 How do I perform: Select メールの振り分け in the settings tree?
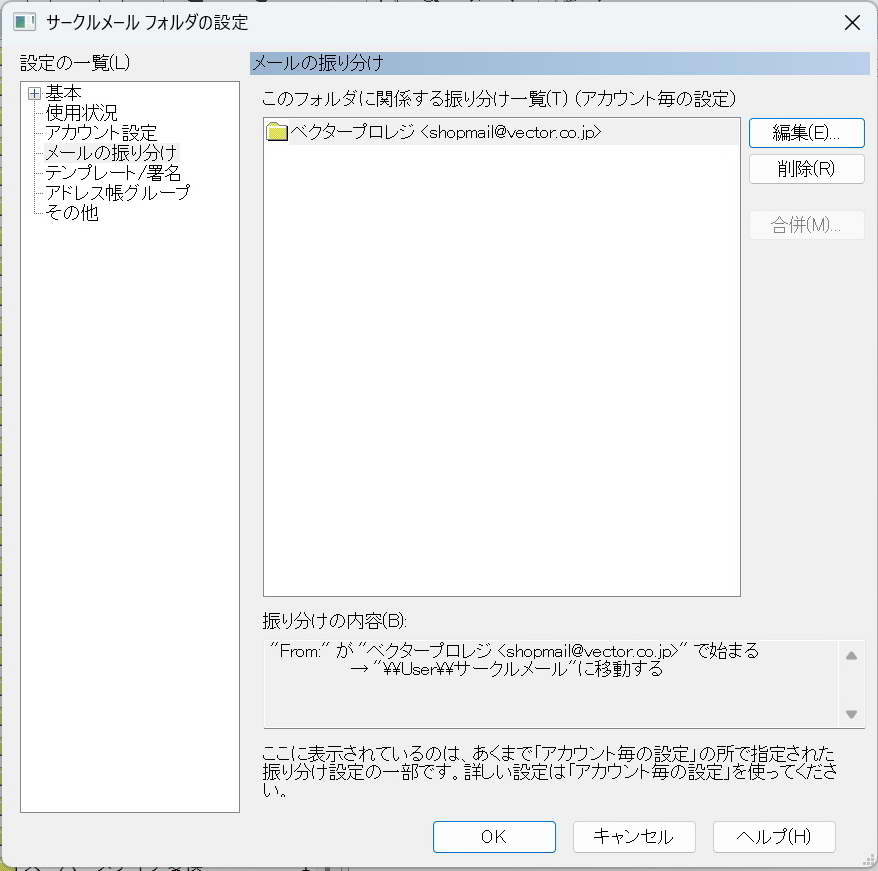(x=111, y=153)
